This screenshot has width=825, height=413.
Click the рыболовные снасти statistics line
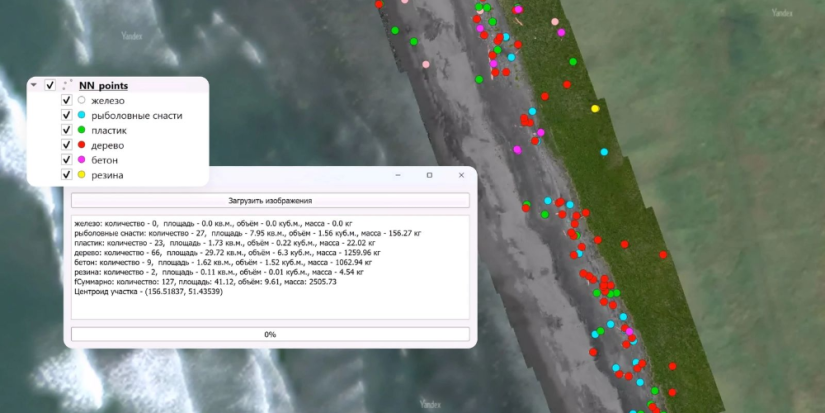[x=248, y=233]
